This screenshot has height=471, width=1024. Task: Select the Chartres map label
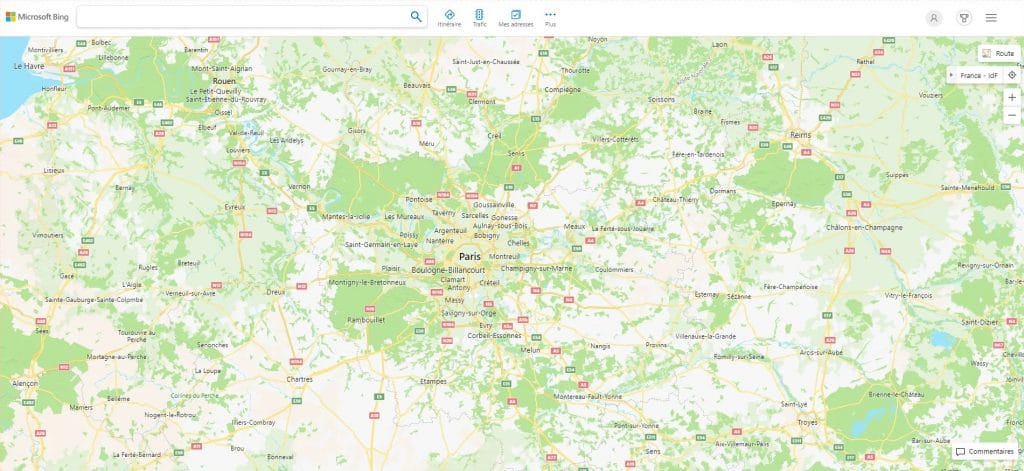tap(299, 379)
